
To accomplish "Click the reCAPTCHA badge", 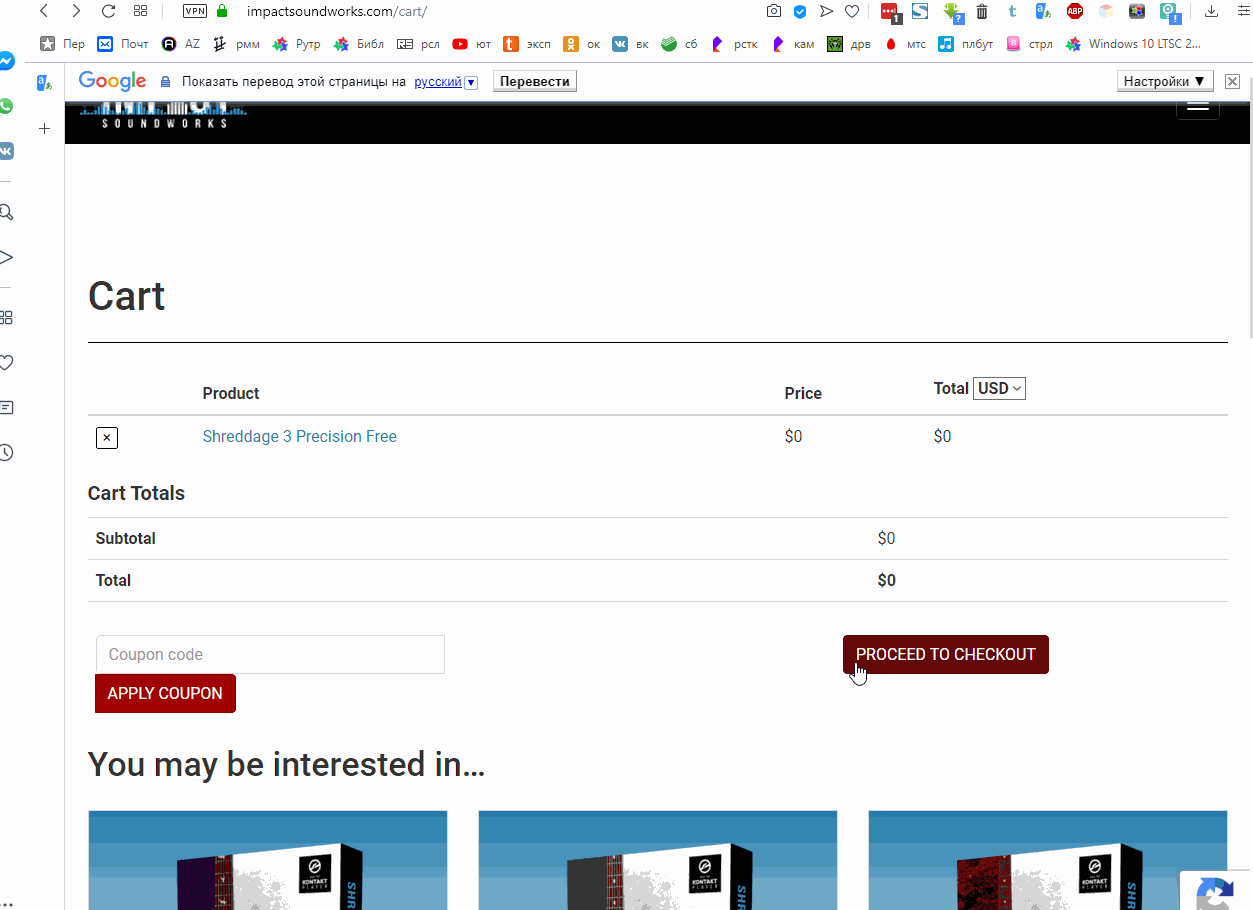I will (1216, 890).
